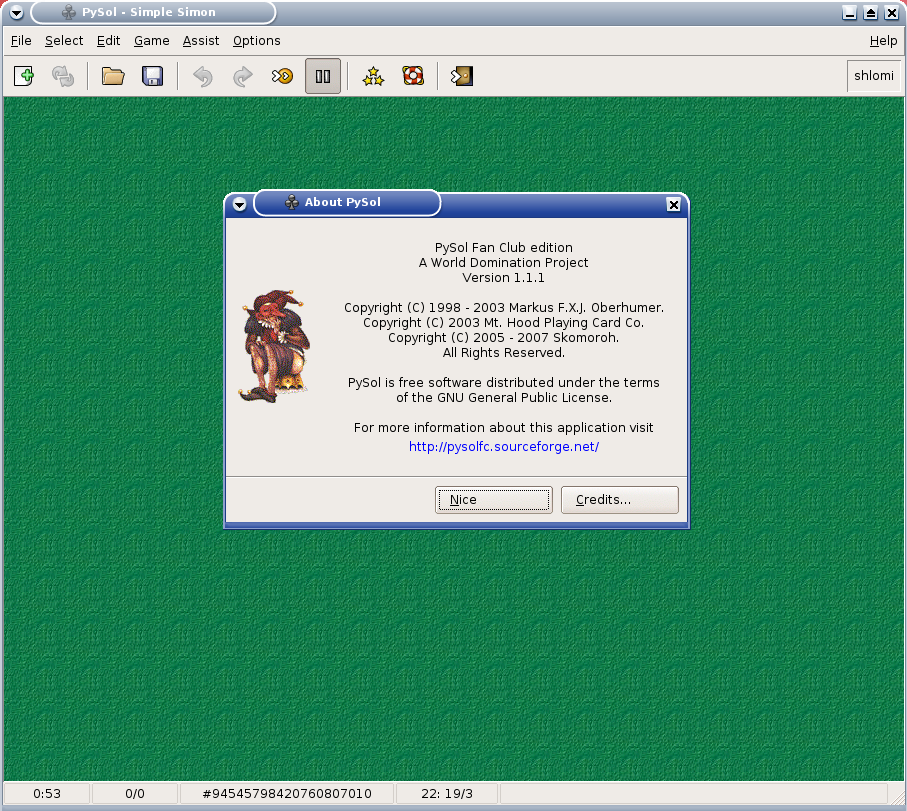The height and width of the screenshot is (811, 907).
Task: Open the main PySol window menu arrow
Action: [17, 12]
